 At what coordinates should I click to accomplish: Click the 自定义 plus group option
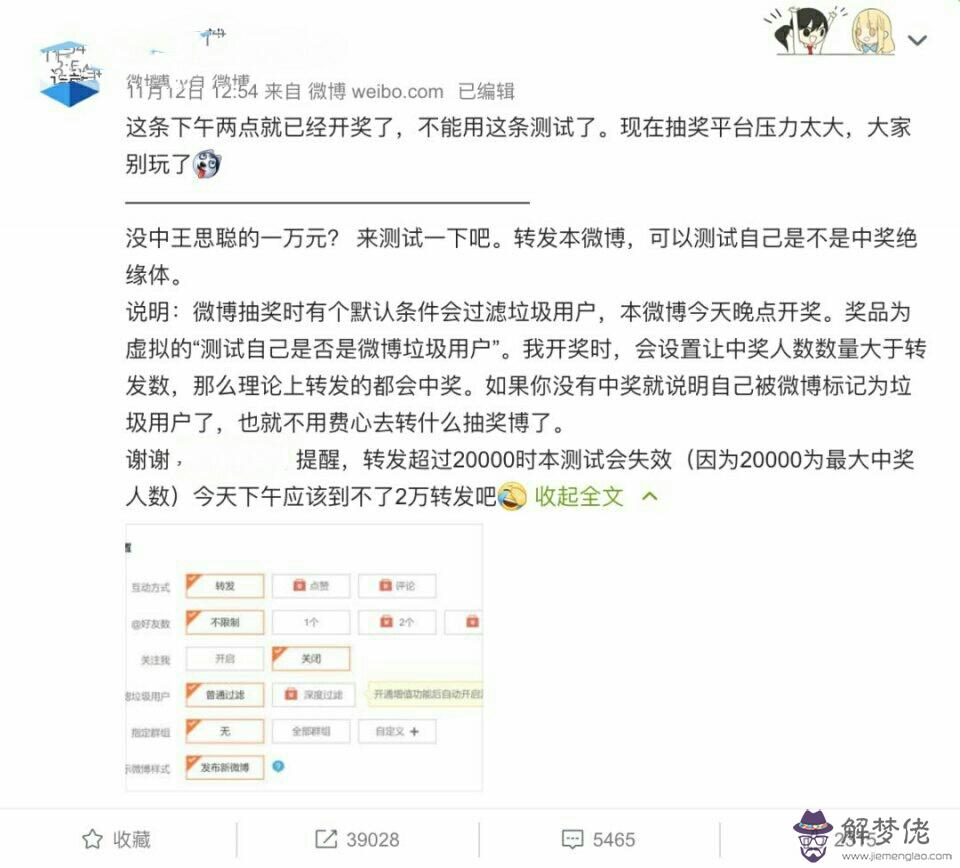(x=397, y=731)
